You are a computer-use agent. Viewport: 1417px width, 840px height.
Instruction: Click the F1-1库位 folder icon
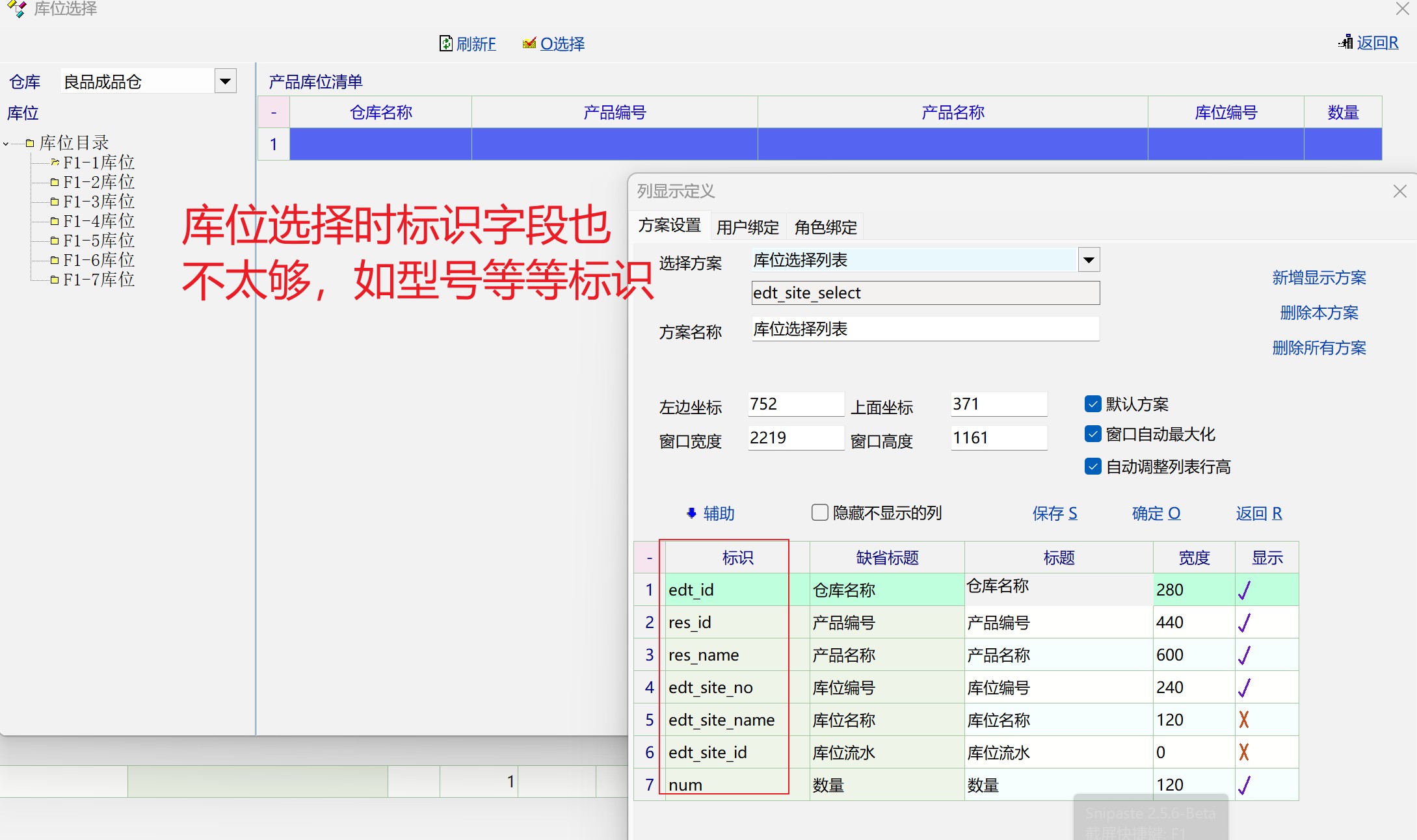55,163
